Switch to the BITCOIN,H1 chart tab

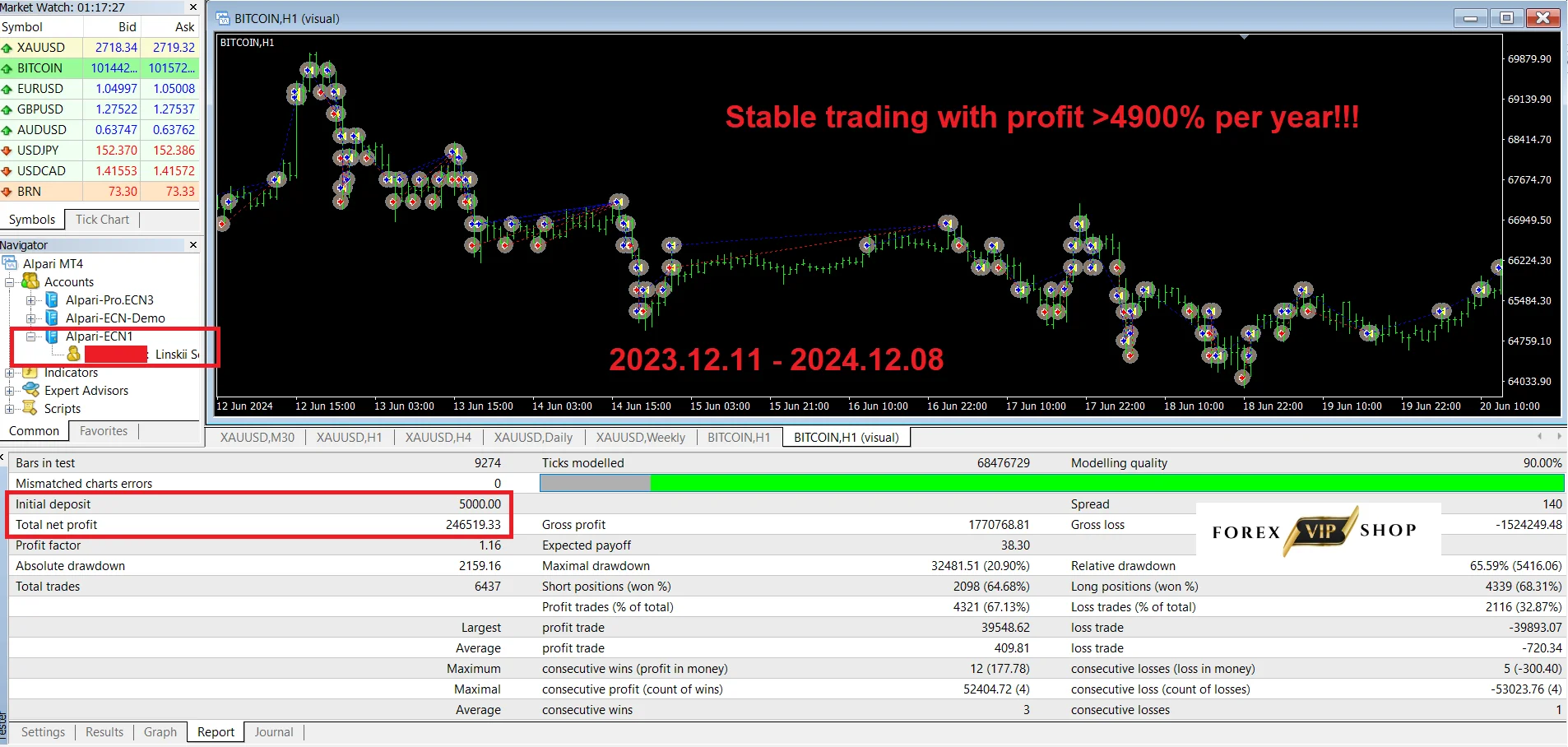pyautogui.click(x=739, y=438)
